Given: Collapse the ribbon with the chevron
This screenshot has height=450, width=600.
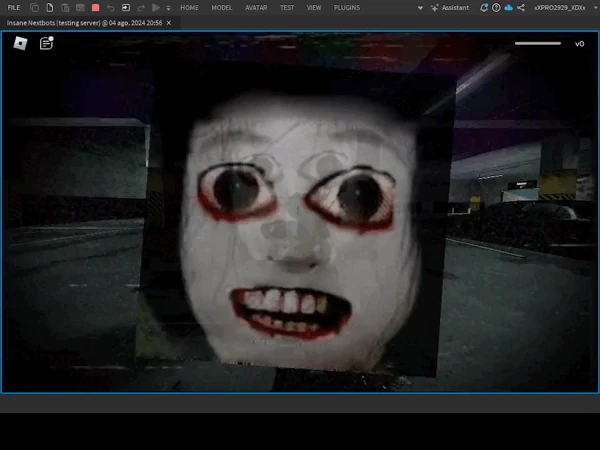Looking at the screenshot, I should [419, 7].
